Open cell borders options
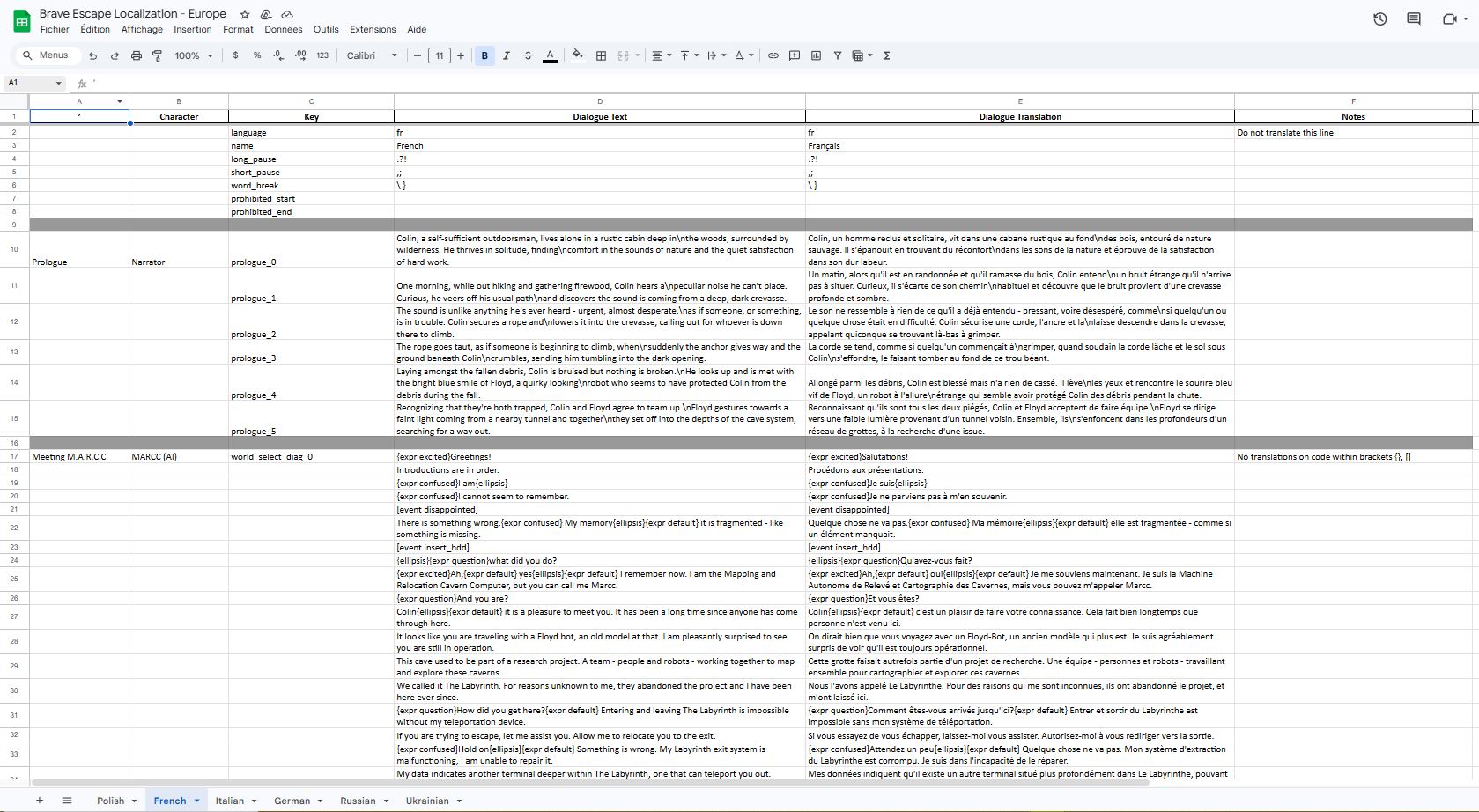Image resolution: width=1479 pixels, height=812 pixels. [x=601, y=55]
